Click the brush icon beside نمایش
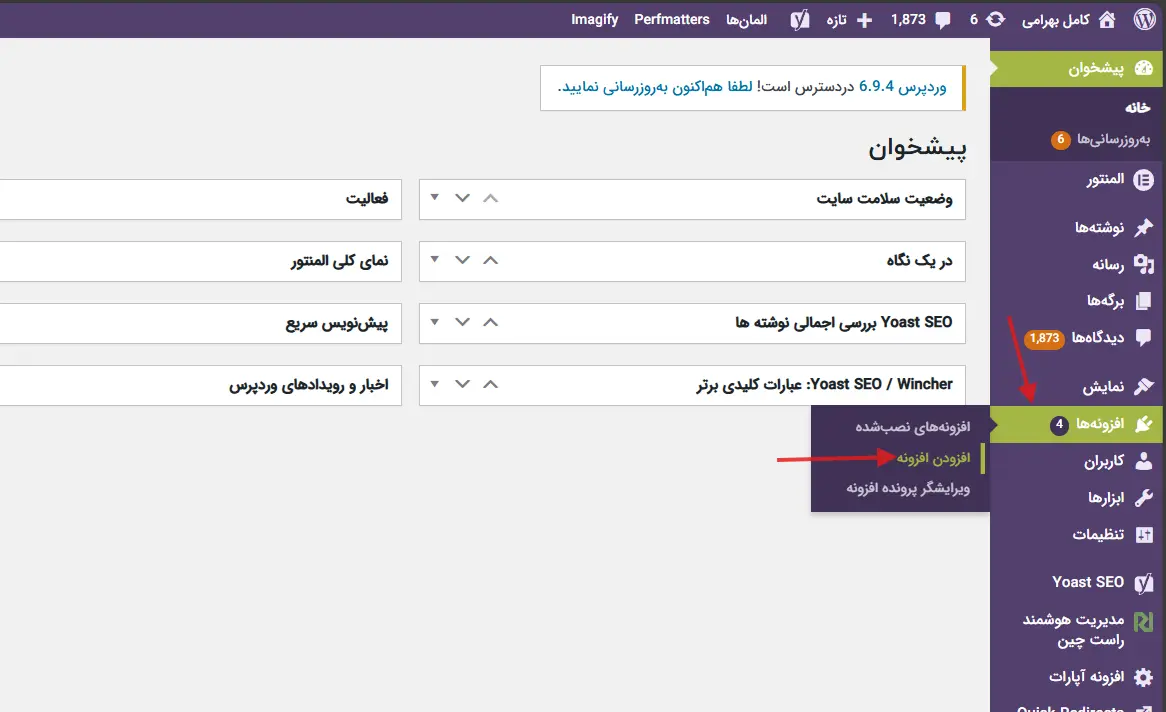The height and width of the screenshot is (712, 1166). (x=1144, y=386)
